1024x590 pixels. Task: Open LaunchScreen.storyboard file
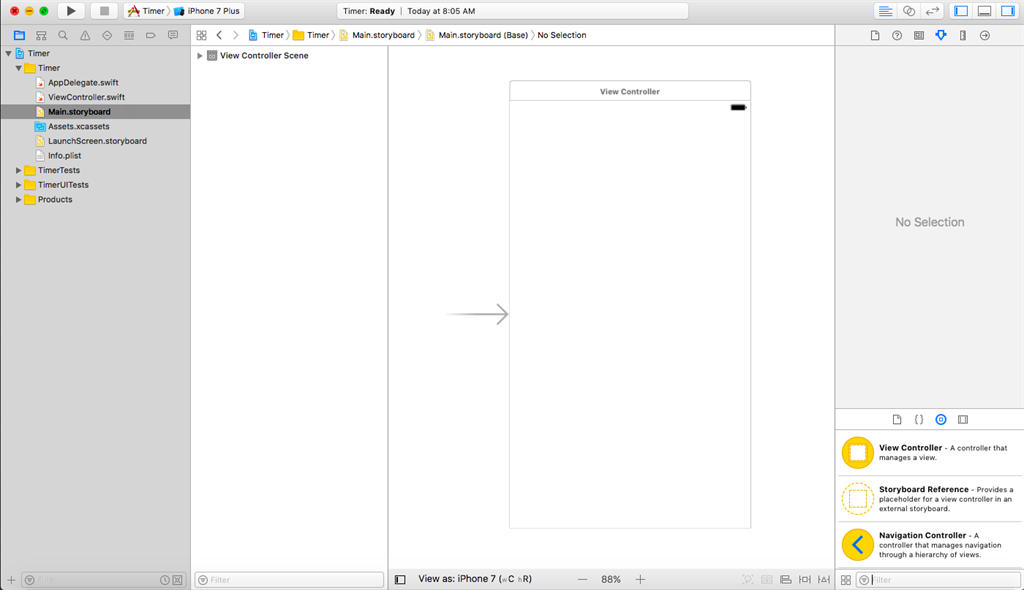click(x=97, y=140)
